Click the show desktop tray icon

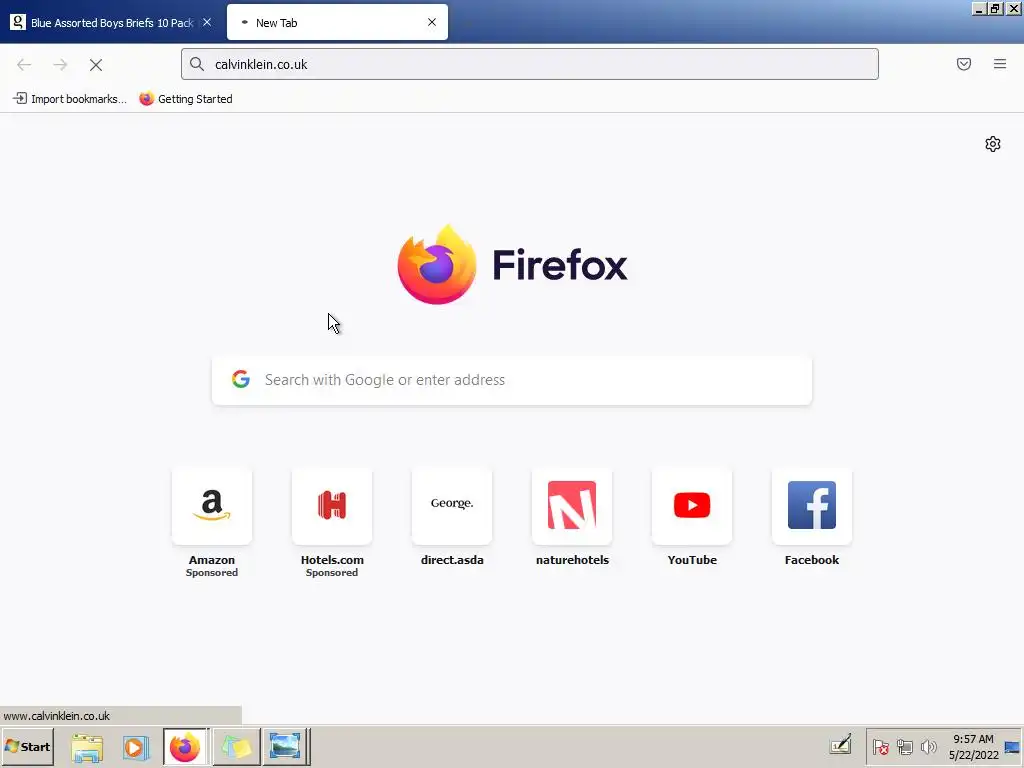click(x=1012, y=746)
